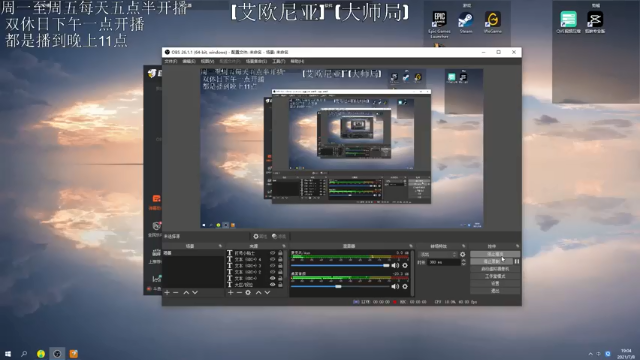Open the system clock in the taskbar
Image resolution: width=640 pixels, height=360 pixels.
(x=626, y=354)
